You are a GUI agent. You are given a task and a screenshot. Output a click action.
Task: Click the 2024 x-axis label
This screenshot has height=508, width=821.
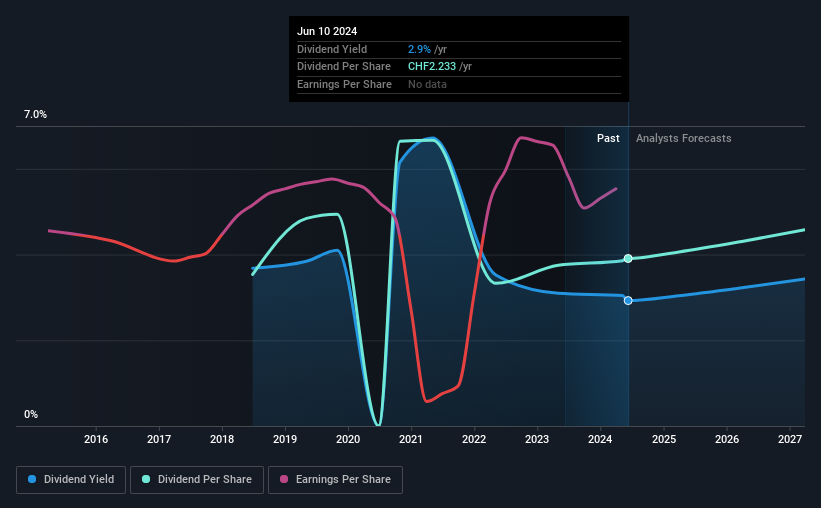coord(600,439)
